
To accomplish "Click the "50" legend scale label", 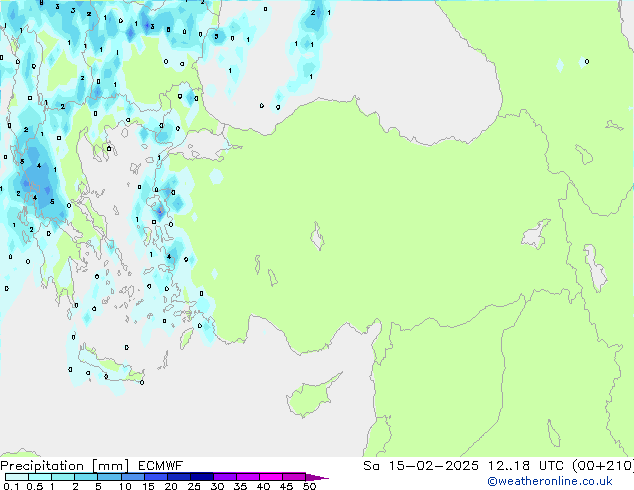I will 310,486.
